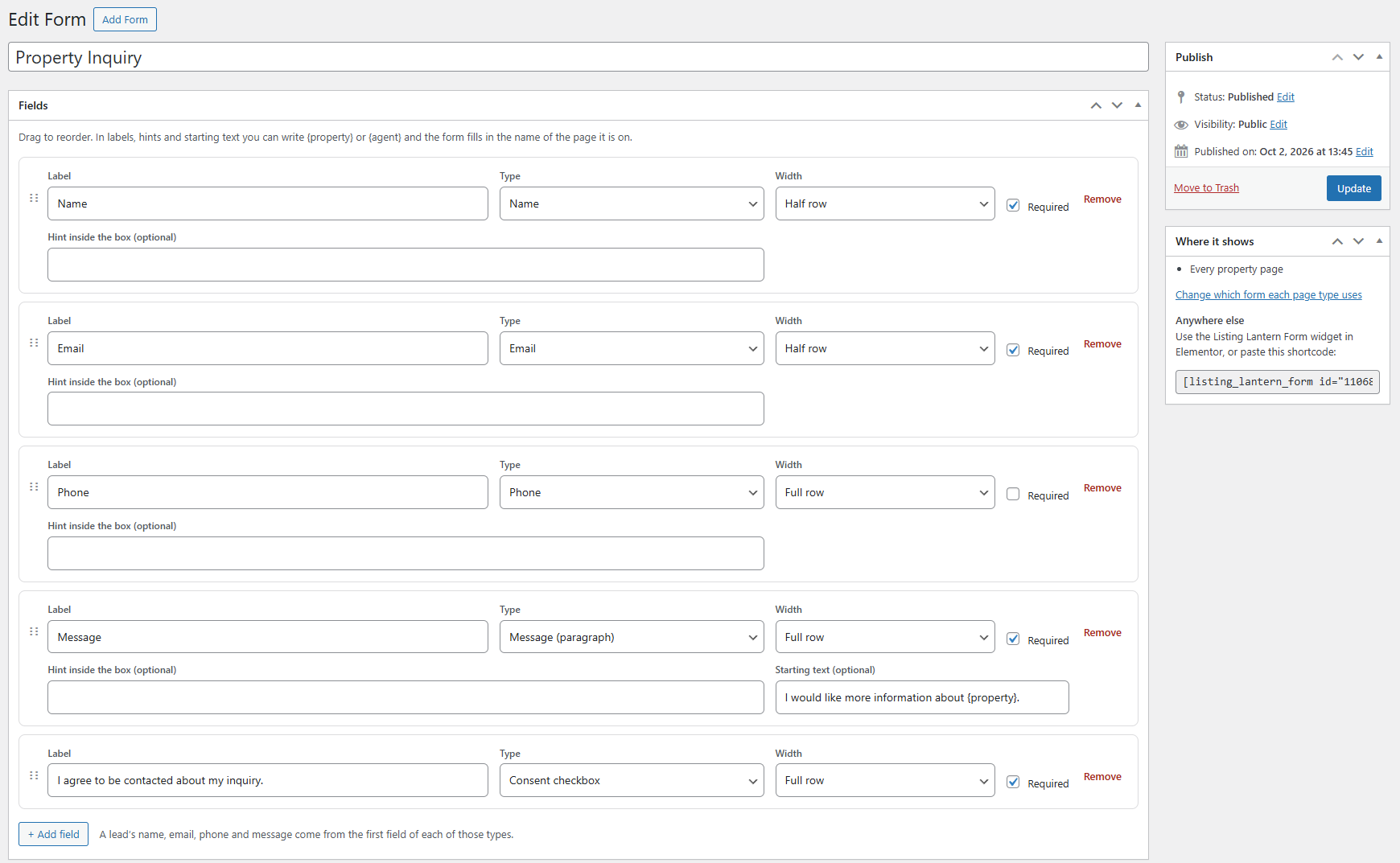Move the Publish panel up
The image size is (1400, 863).
1337,57
